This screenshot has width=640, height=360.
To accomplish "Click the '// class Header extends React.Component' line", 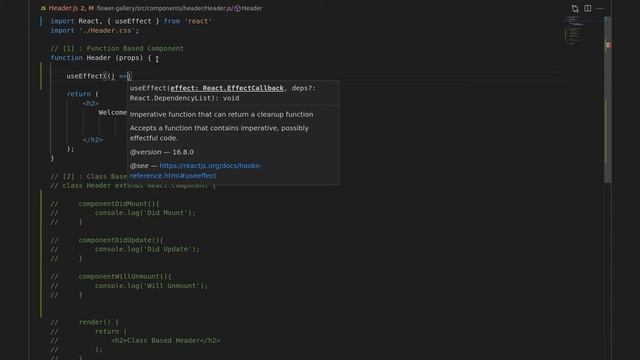I will (x=133, y=186).
